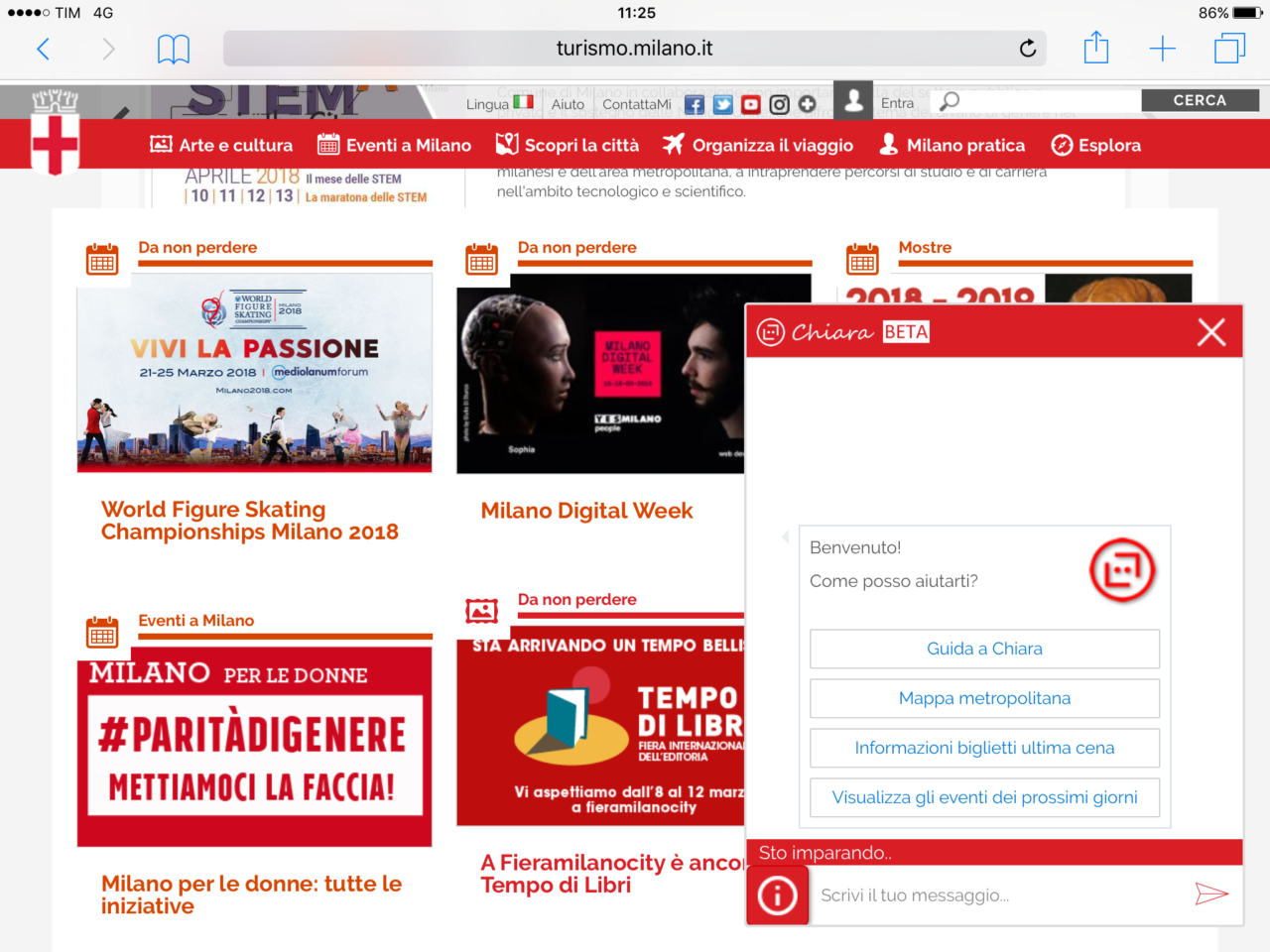The image size is (1270, 952).
Task: Choose the Guida a Chiara option
Action: [x=984, y=649]
